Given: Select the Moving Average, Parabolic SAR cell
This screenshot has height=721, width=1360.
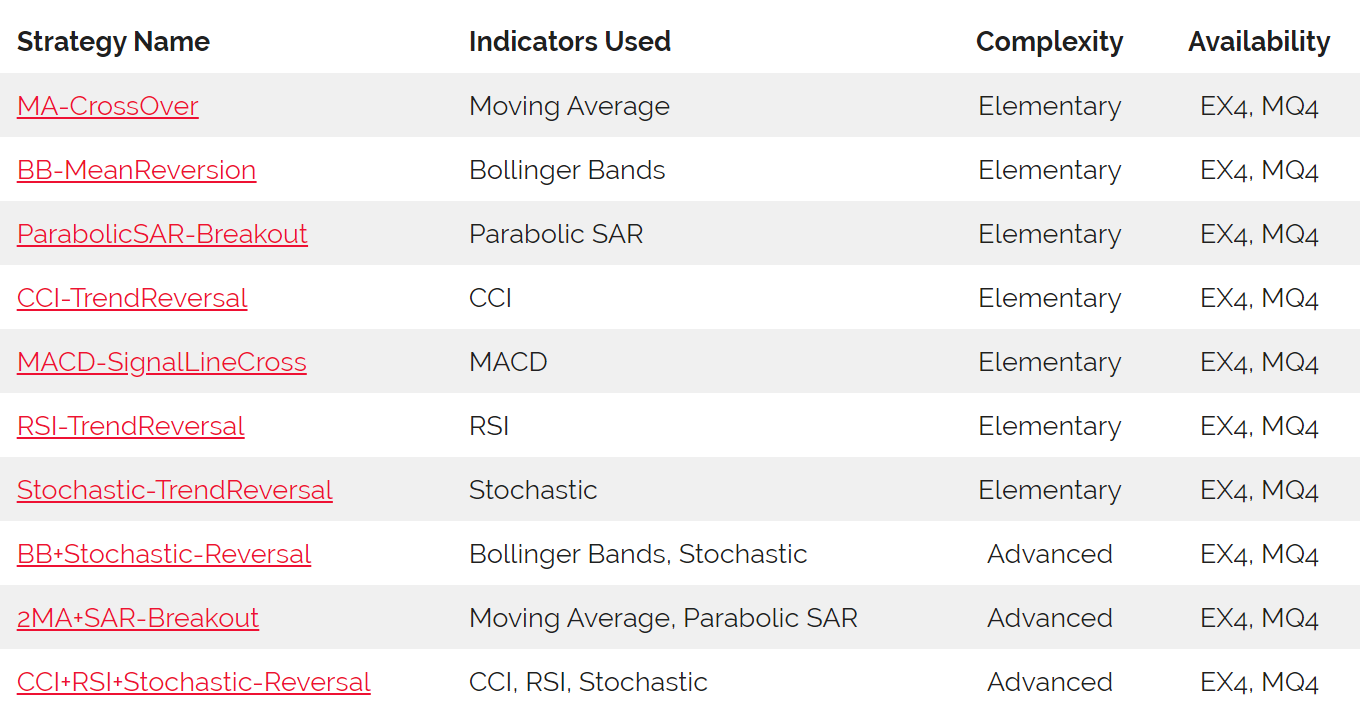Looking at the screenshot, I should point(663,618).
